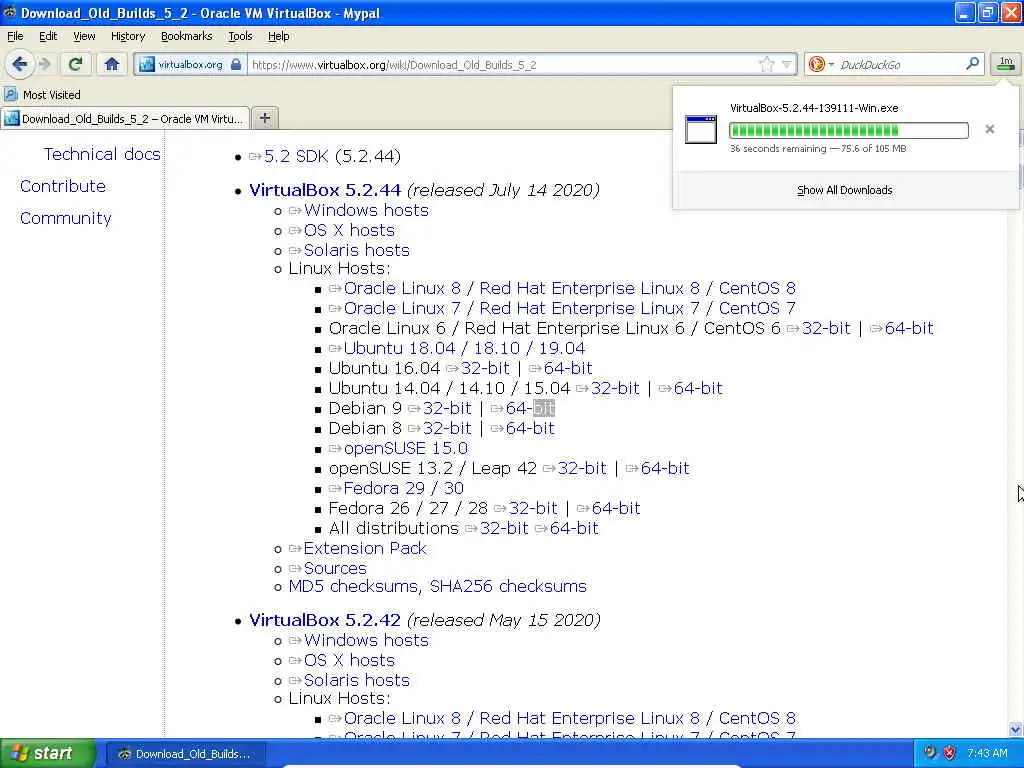Download Ubuntu 16.04 64-bit package
1024x768 pixels.
(x=568, y=368)
